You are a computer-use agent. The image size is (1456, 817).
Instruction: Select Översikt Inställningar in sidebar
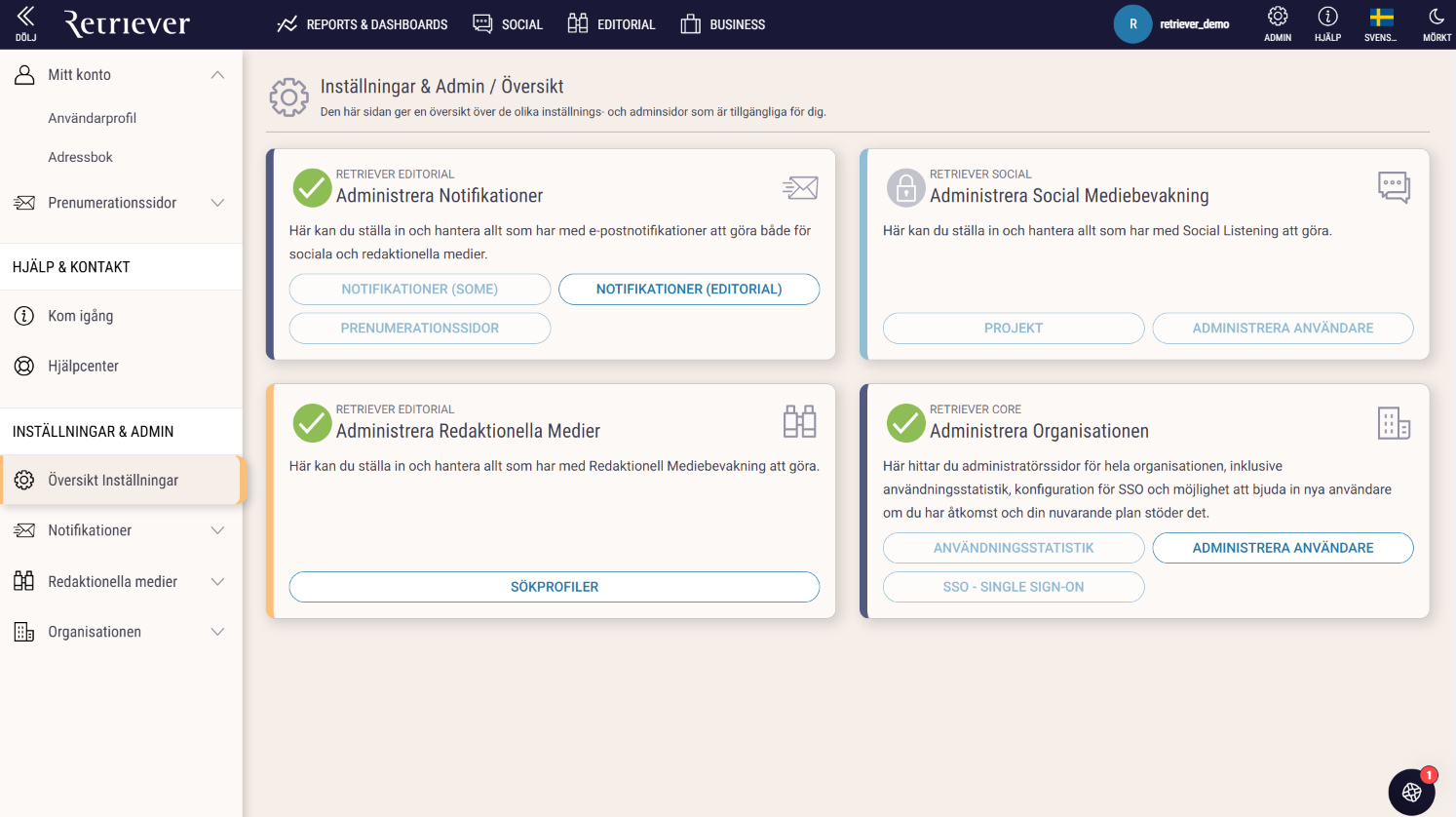121,480
